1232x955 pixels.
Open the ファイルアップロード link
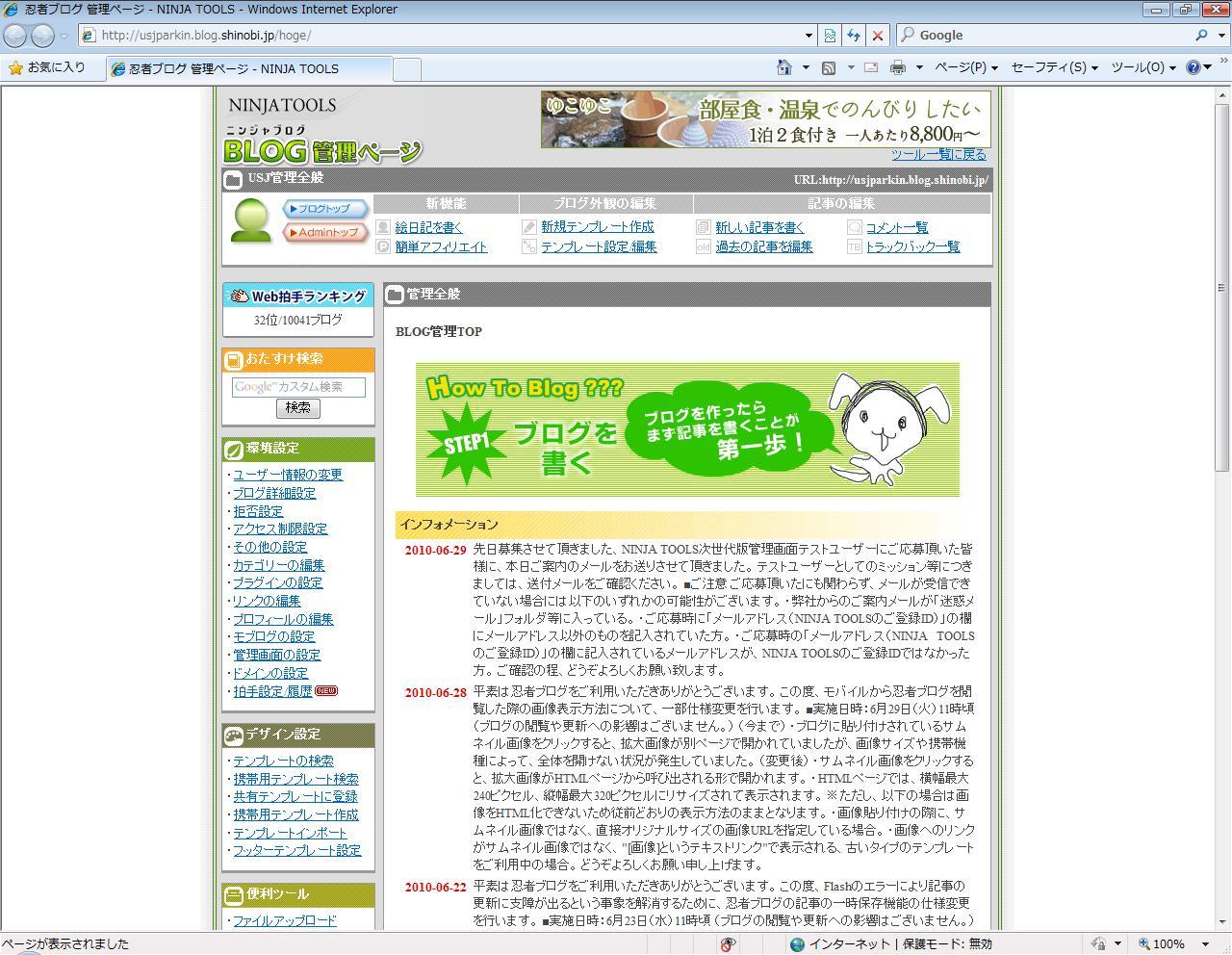(x=285, y=920)
